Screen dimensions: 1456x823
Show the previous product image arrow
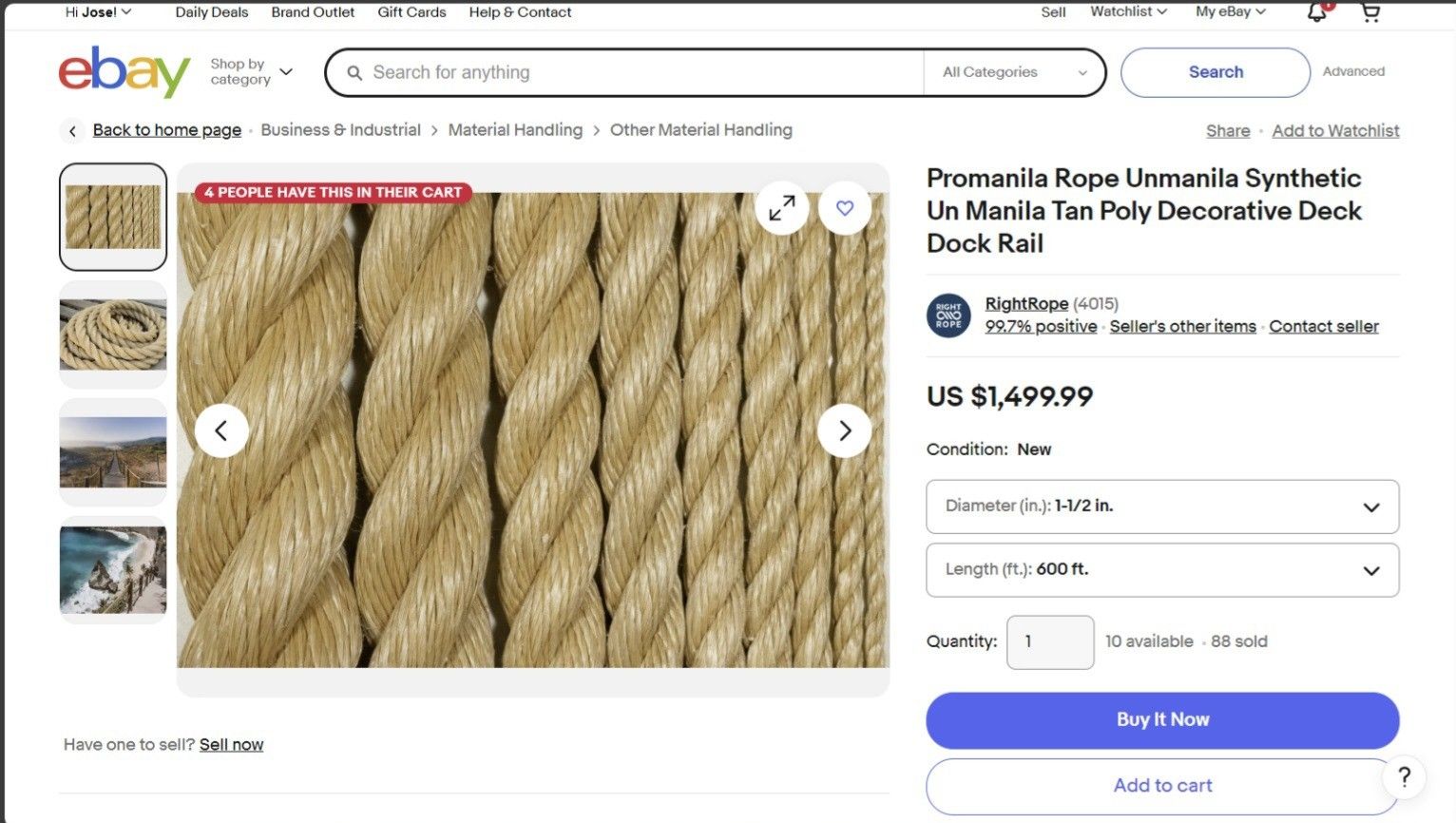221,431
